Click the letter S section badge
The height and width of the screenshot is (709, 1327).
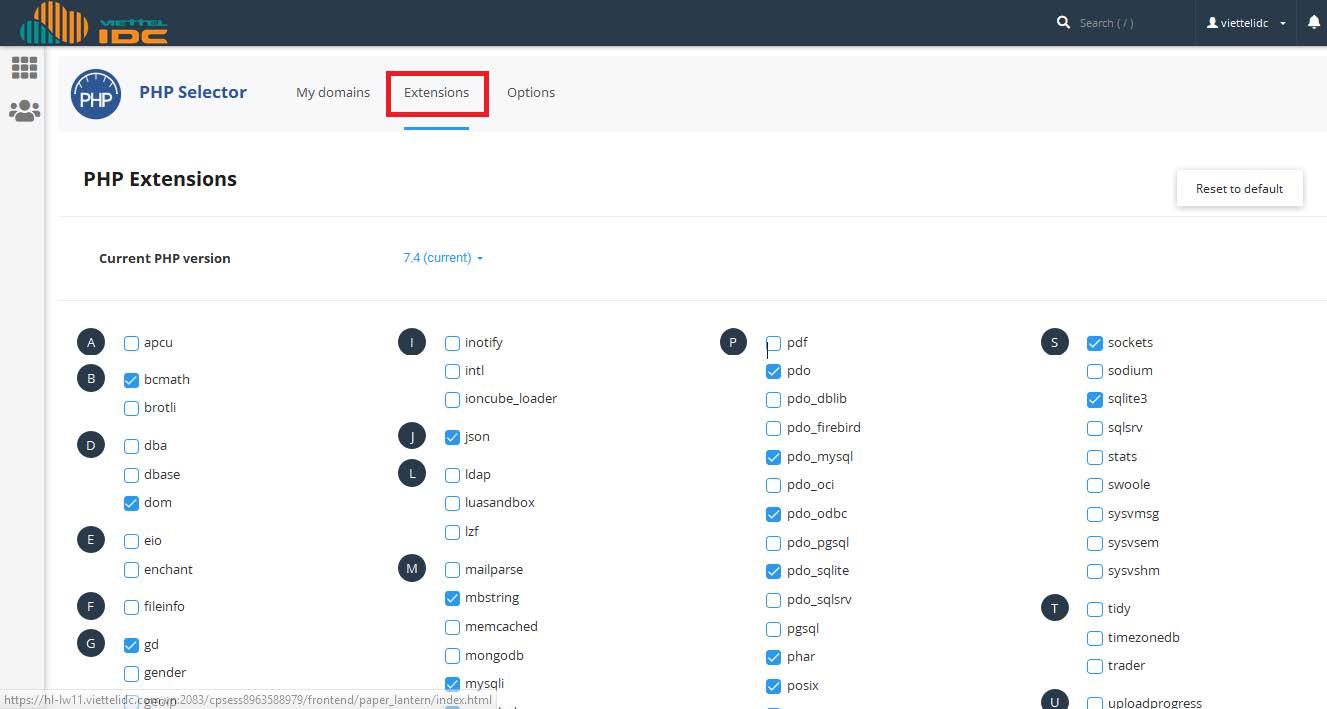[x=1054, y=341]
